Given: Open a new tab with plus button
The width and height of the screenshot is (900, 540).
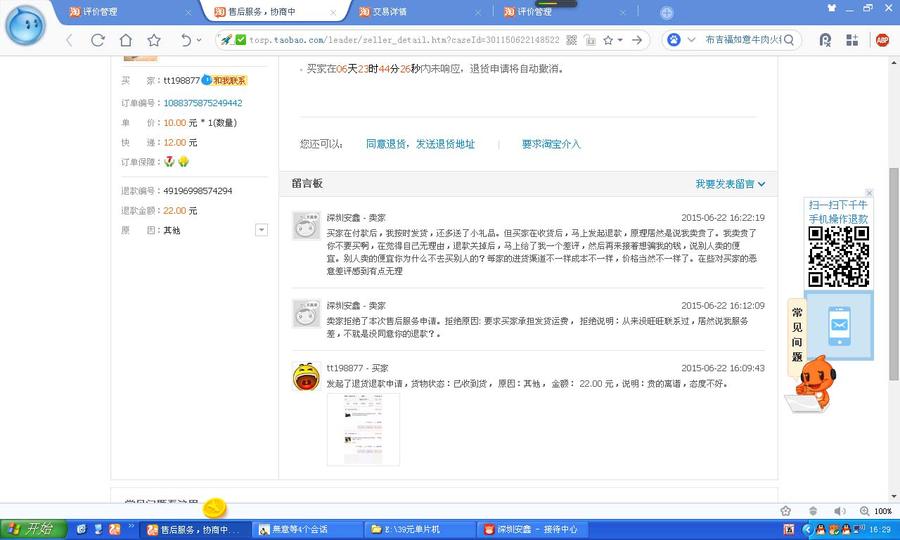Looking at the screenshot, I should pyautogui.click(x=666, y=13).
